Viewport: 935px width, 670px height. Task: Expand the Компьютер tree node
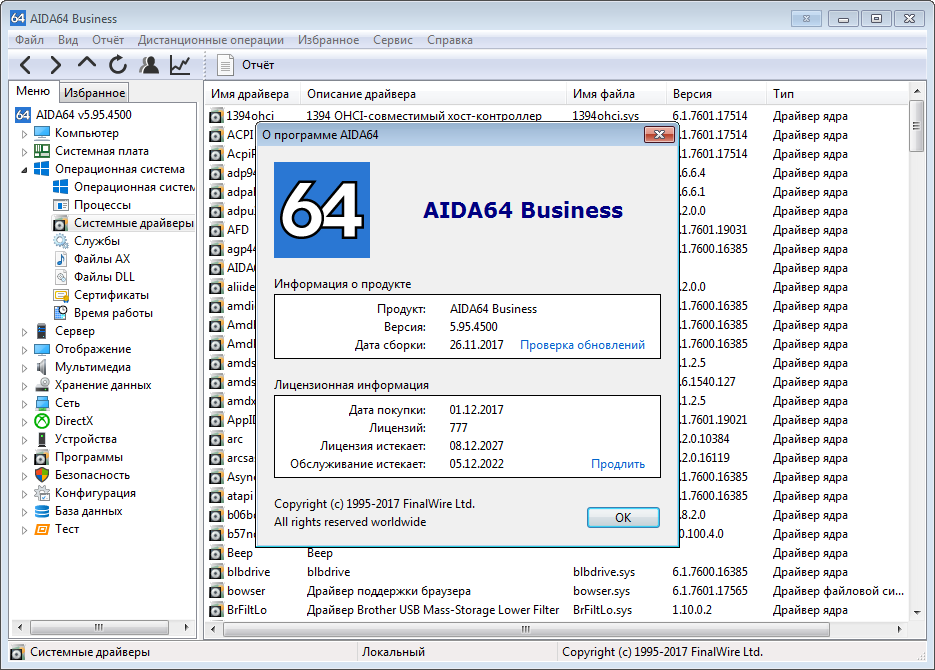pos(25,133)
